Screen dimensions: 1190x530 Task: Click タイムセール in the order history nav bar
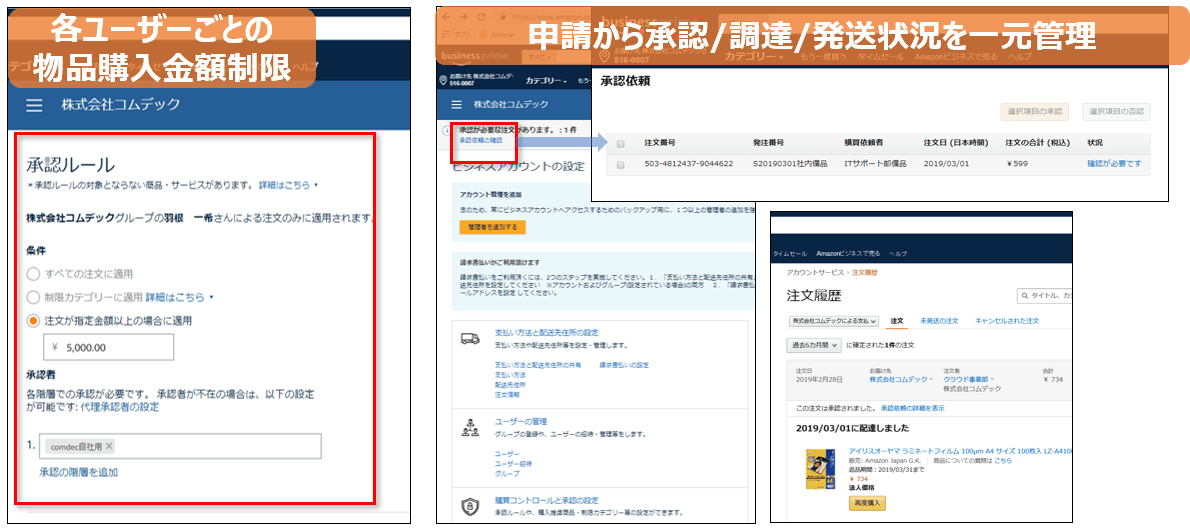point(792,254)
